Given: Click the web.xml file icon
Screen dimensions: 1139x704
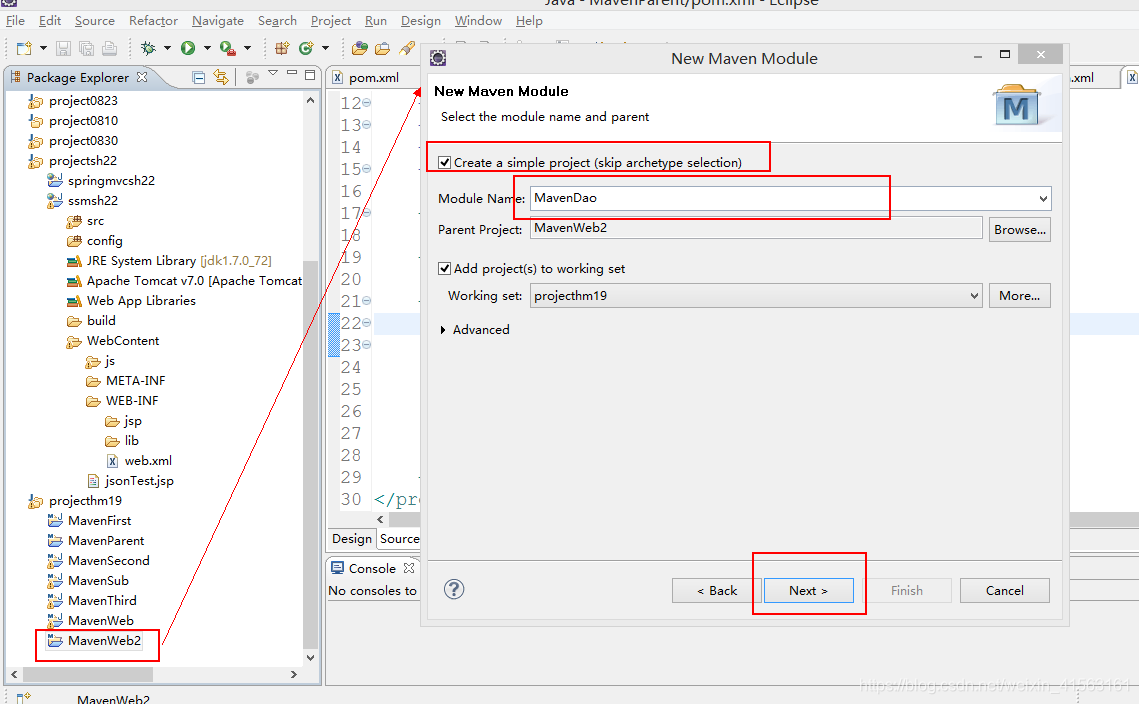Looking at the screenshot, I should [112, 461].
